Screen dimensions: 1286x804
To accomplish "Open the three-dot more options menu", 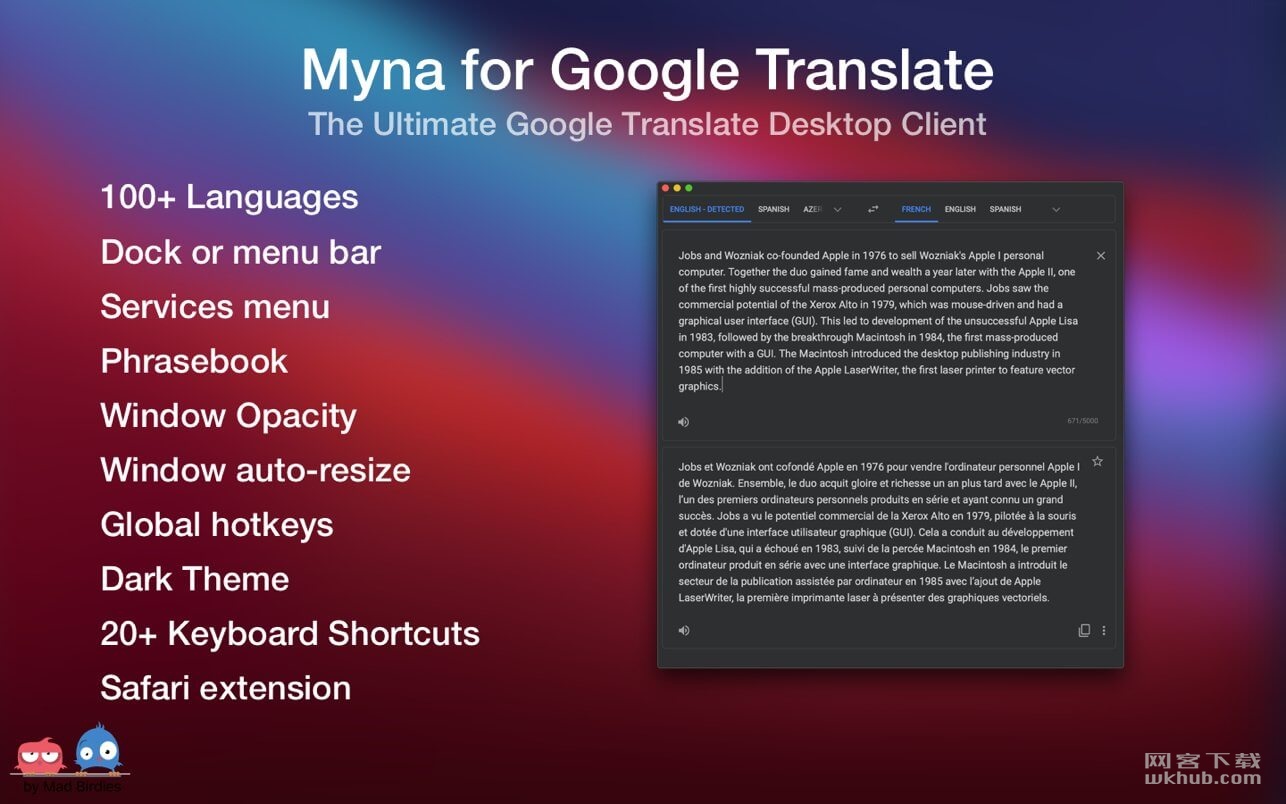I will click(x=1104, y=631).
